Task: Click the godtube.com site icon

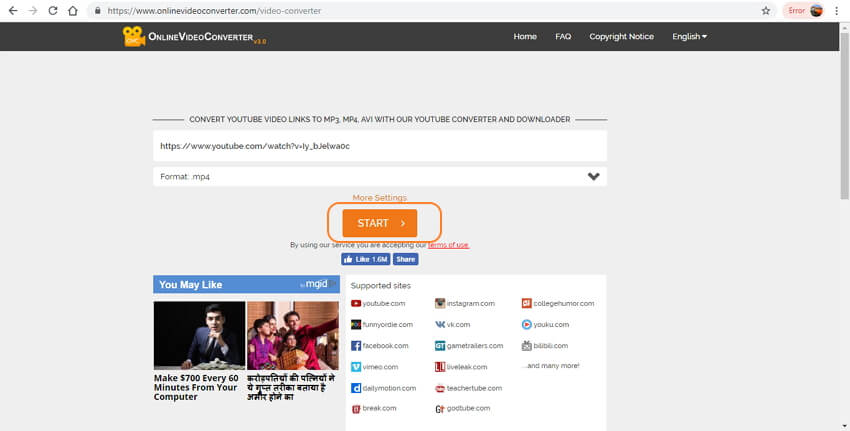Action: [x=440, y=409]
